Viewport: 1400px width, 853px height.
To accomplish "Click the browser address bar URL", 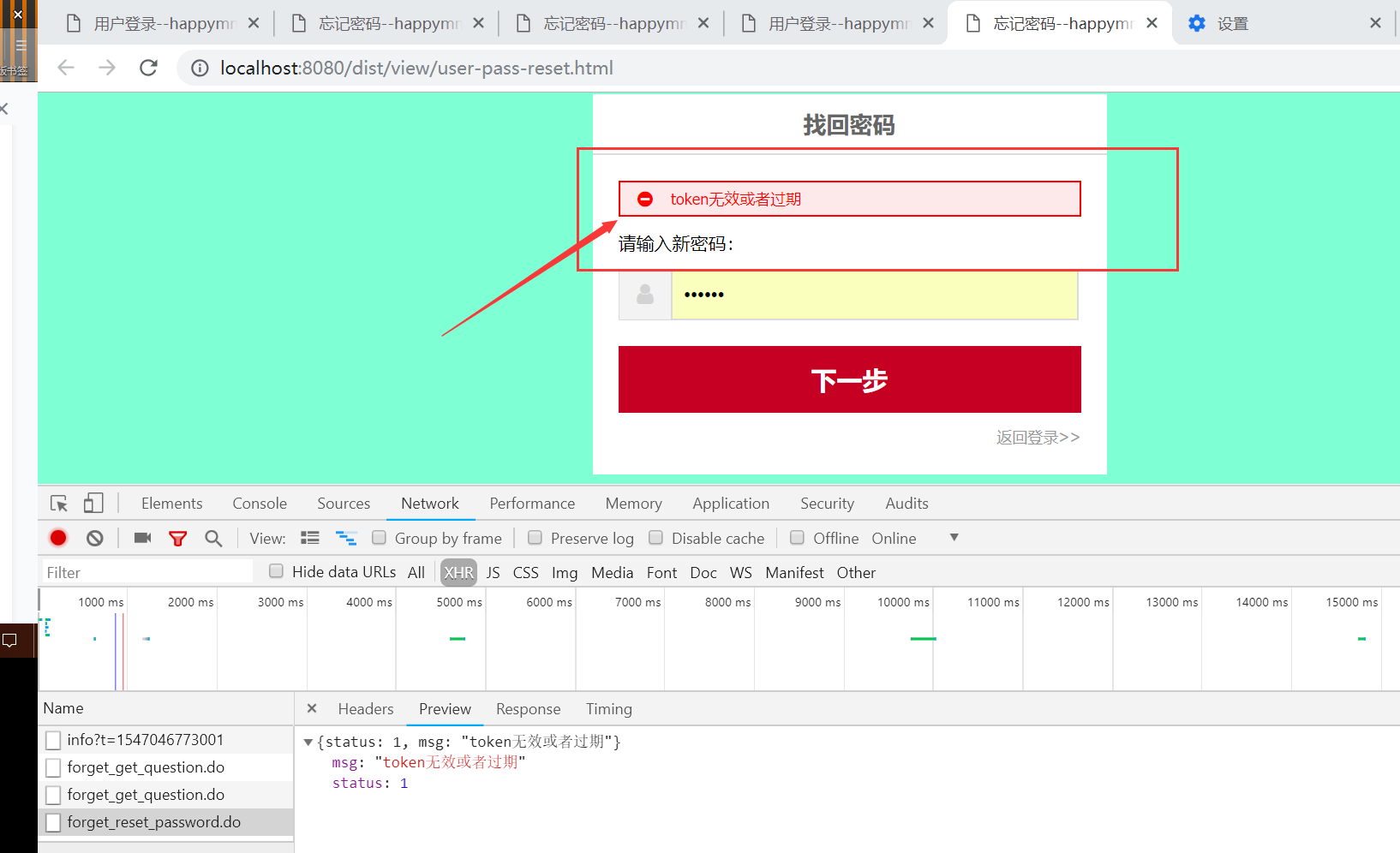I will (416, 69).
